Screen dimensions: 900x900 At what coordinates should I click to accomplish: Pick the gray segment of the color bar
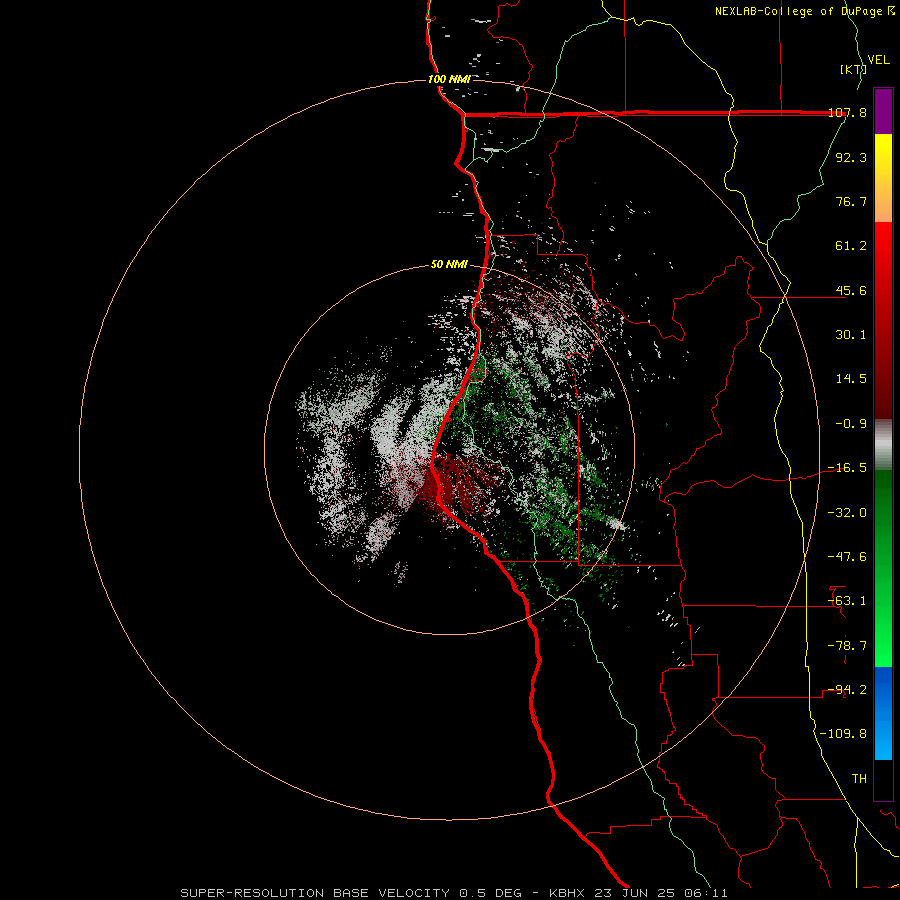tap(883, 444)
